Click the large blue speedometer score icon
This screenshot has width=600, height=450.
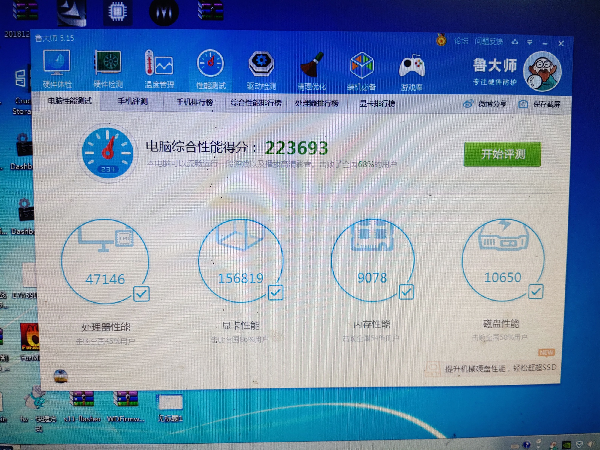[x=108, y=153]
